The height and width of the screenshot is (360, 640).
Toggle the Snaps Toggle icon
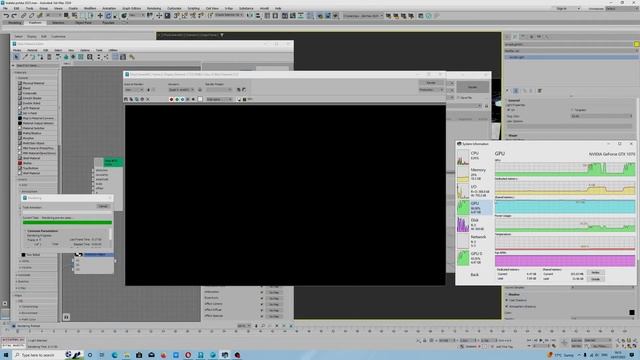click(176, 16)
